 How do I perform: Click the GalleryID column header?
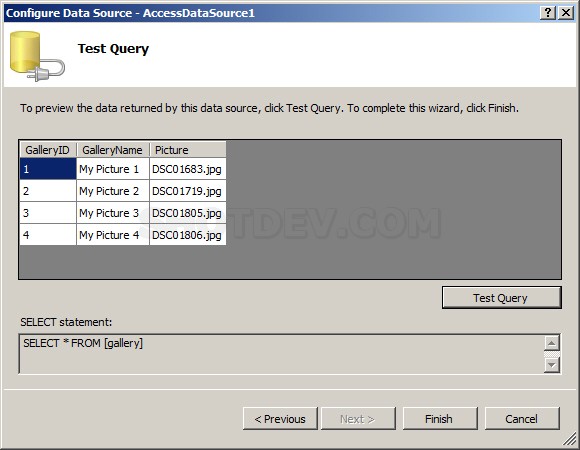(48, 150)
